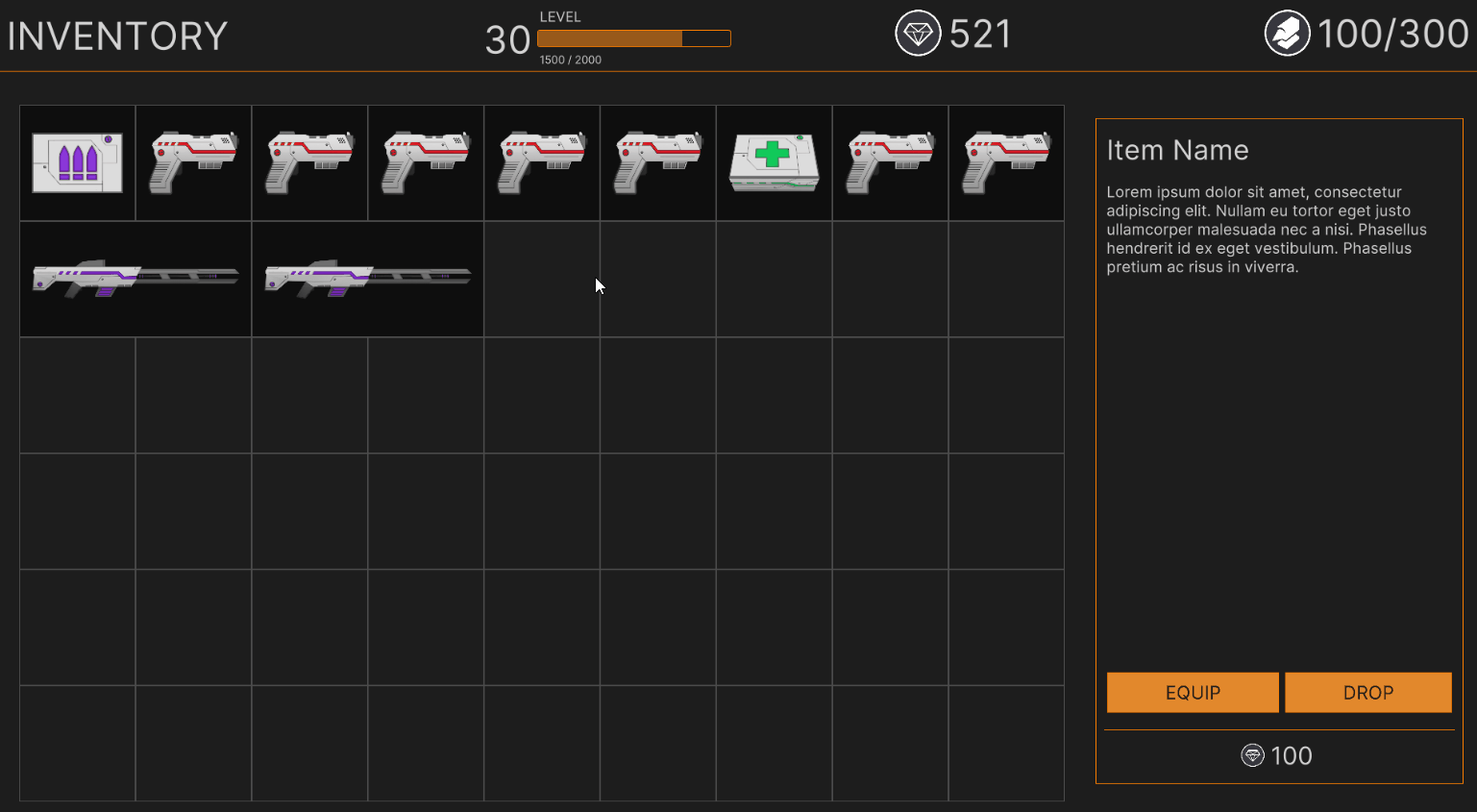The width and height of the screenshot is (1477, 812).
Task: Select the green cross medkit item
Action: click(774, 161)
